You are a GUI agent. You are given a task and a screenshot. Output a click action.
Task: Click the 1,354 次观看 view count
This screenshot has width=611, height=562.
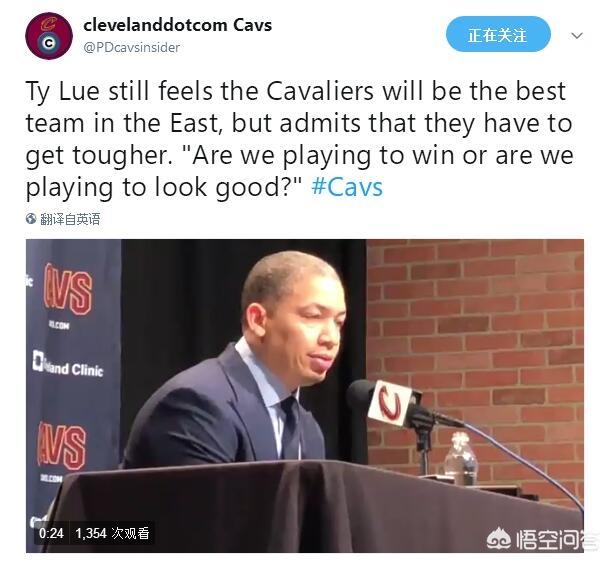click(x=112, y=533)
